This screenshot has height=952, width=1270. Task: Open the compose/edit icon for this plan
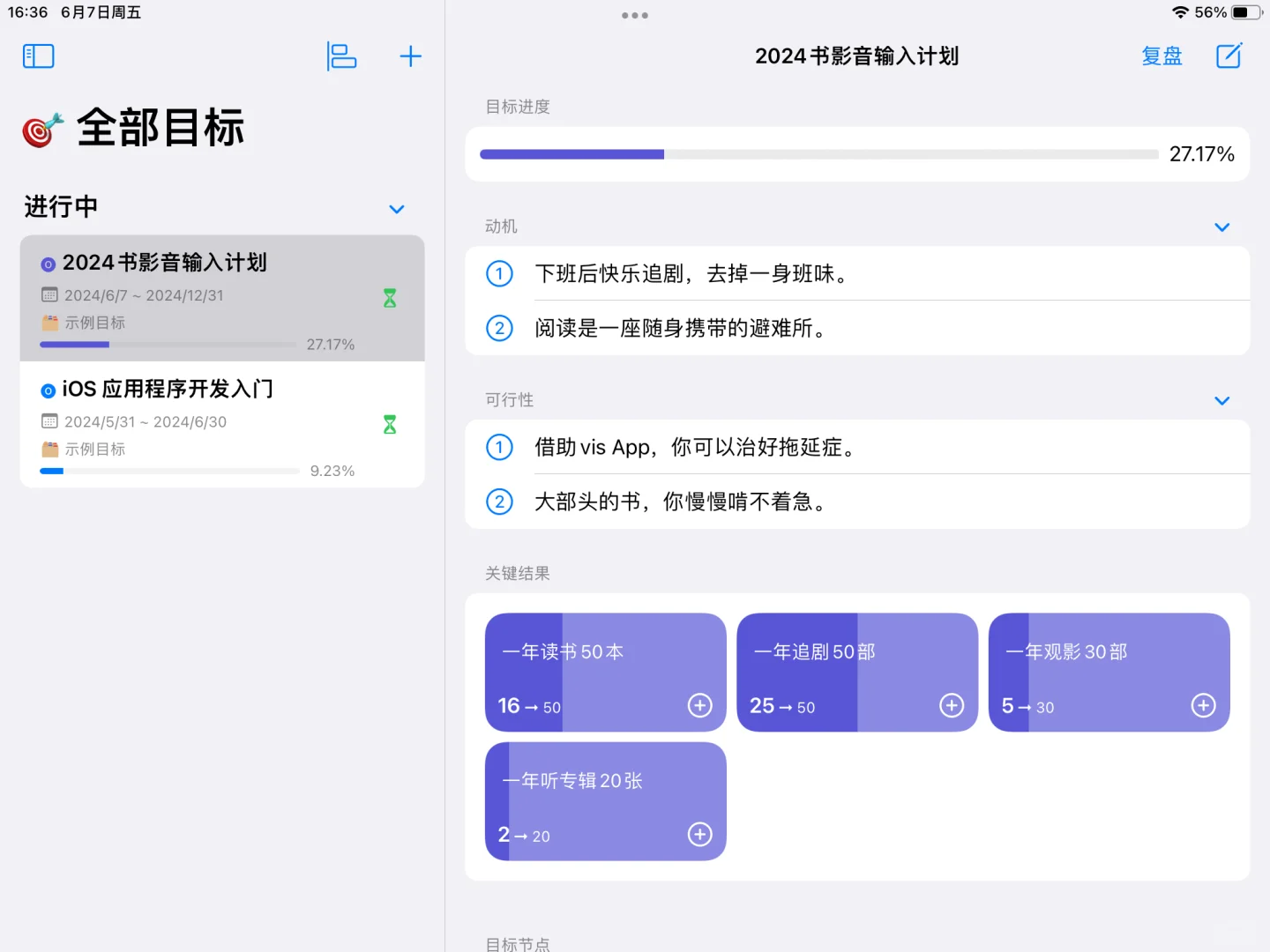click(1229, 56)
